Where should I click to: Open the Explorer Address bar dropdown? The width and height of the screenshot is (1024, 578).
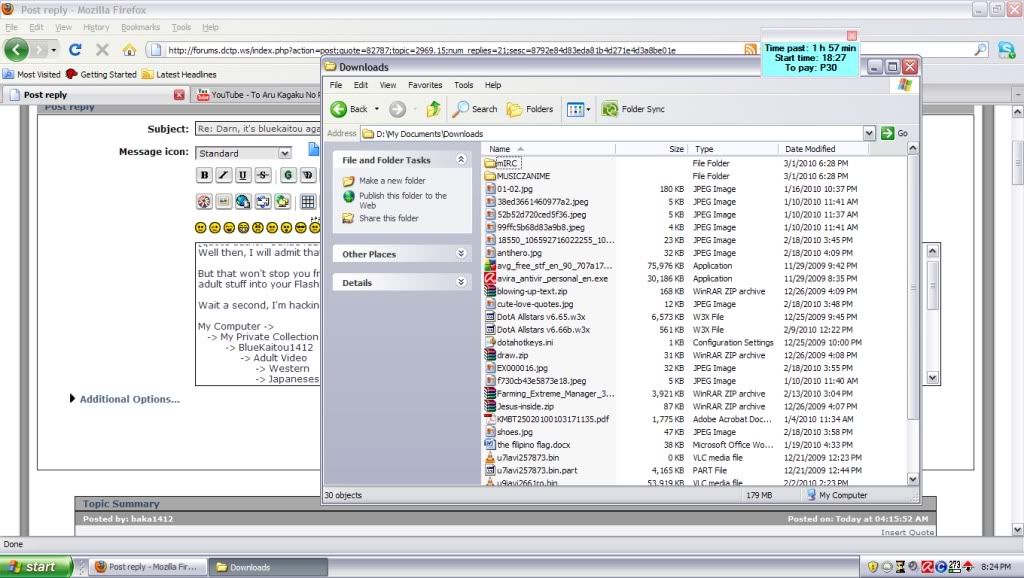(869, 133)
